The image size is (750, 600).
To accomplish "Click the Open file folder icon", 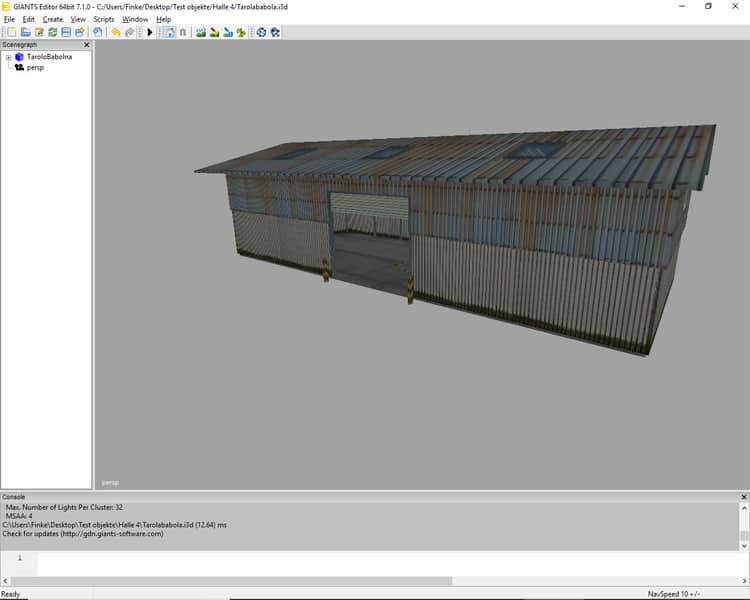I will click(x=26, y=32).
